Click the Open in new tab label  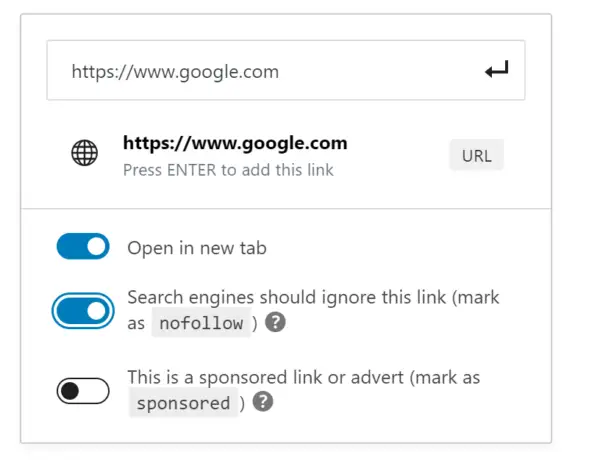click(197, 248)
